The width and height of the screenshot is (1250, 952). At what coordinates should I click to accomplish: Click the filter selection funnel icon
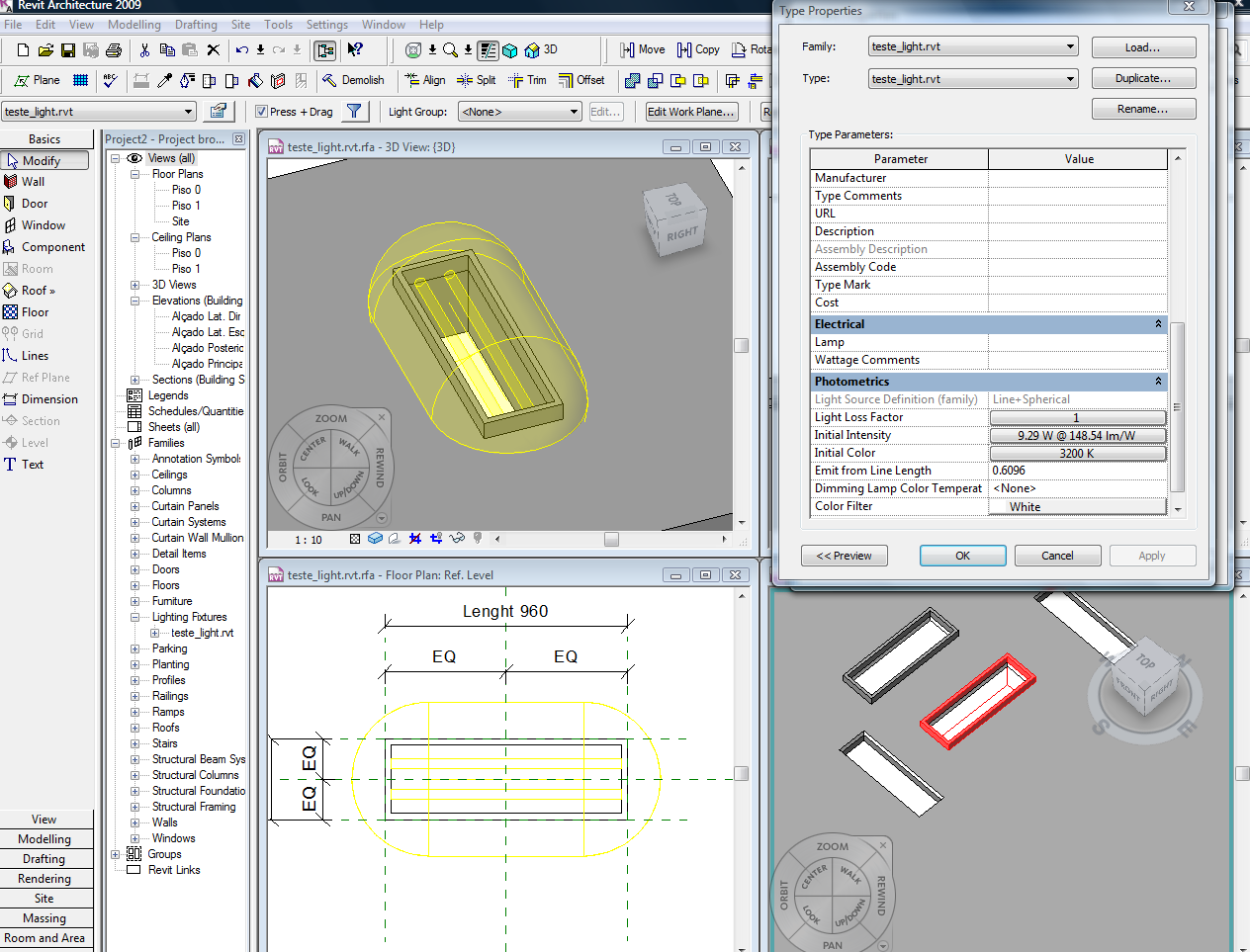(x=353, y=112)
